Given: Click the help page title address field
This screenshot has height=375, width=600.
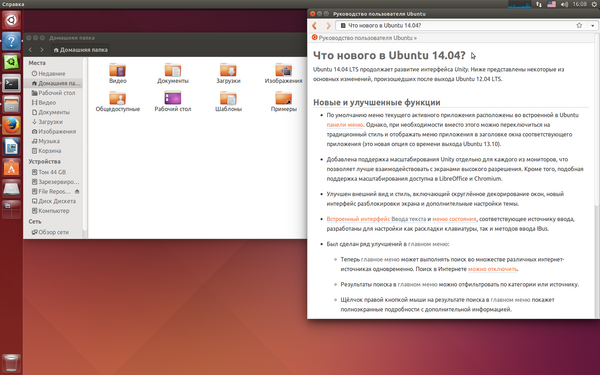Looking at the screenshot, I should pos(455,26).
